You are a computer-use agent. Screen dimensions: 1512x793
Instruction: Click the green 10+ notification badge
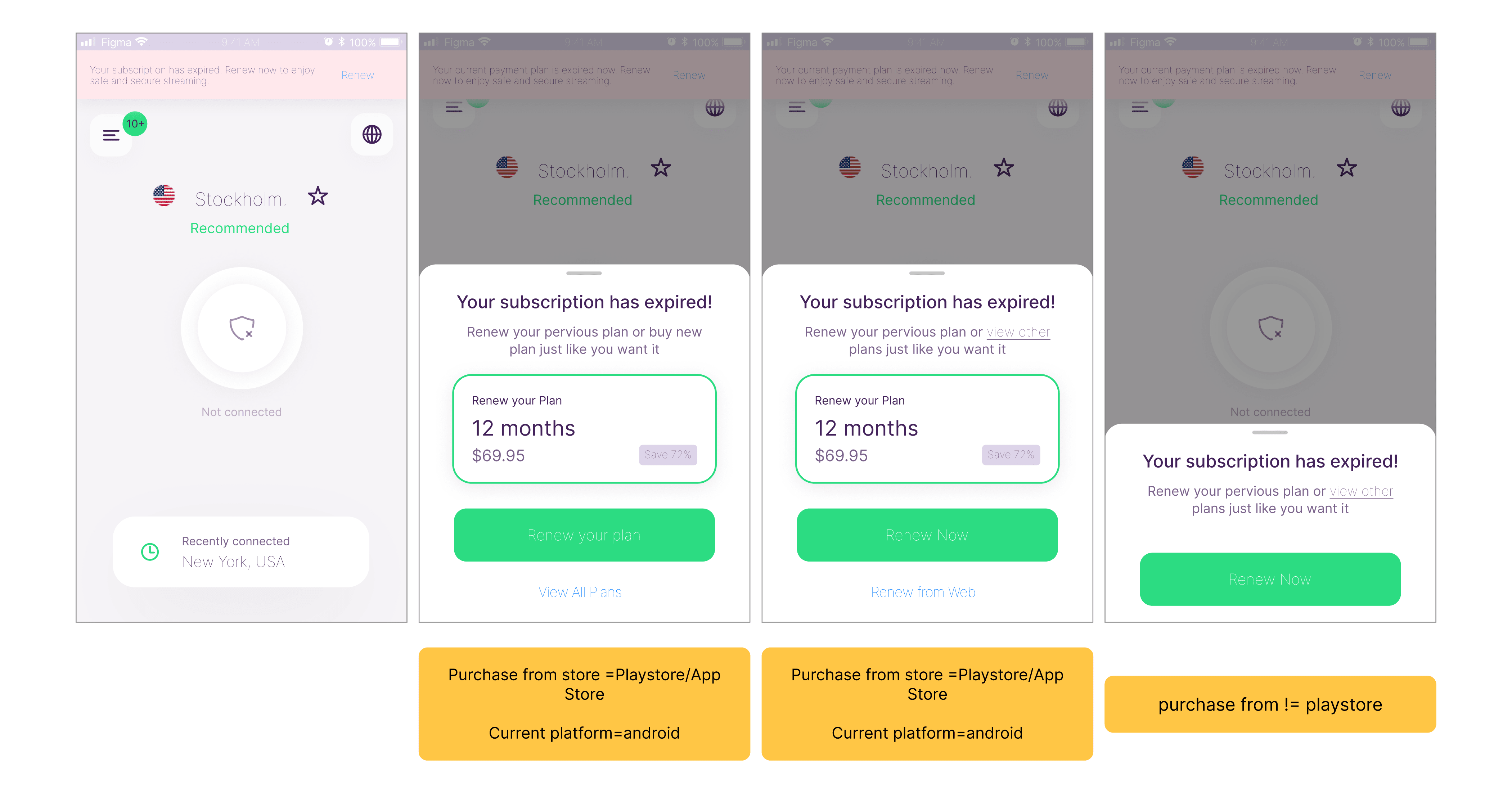point(135,124)
